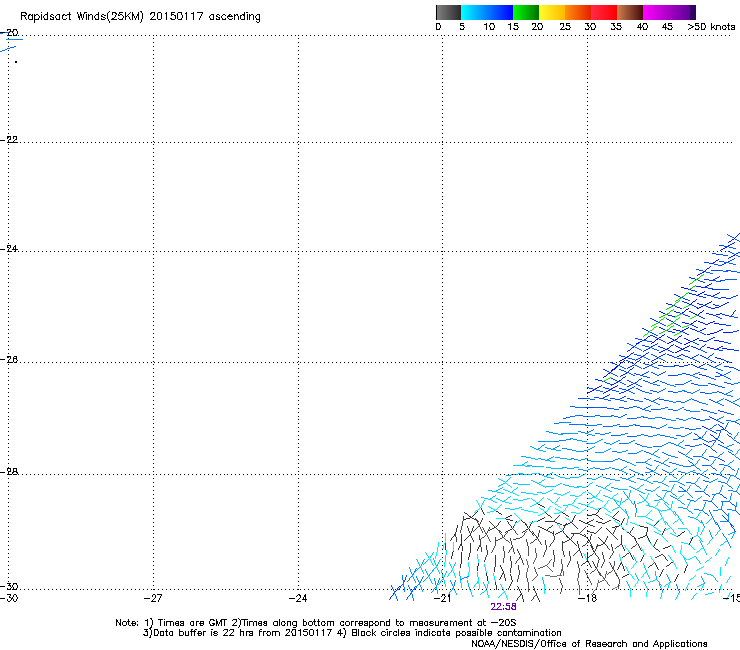The image size is (740, 650).
Task: Click the '10' legend scale number
Action: [x=489, y=27]
